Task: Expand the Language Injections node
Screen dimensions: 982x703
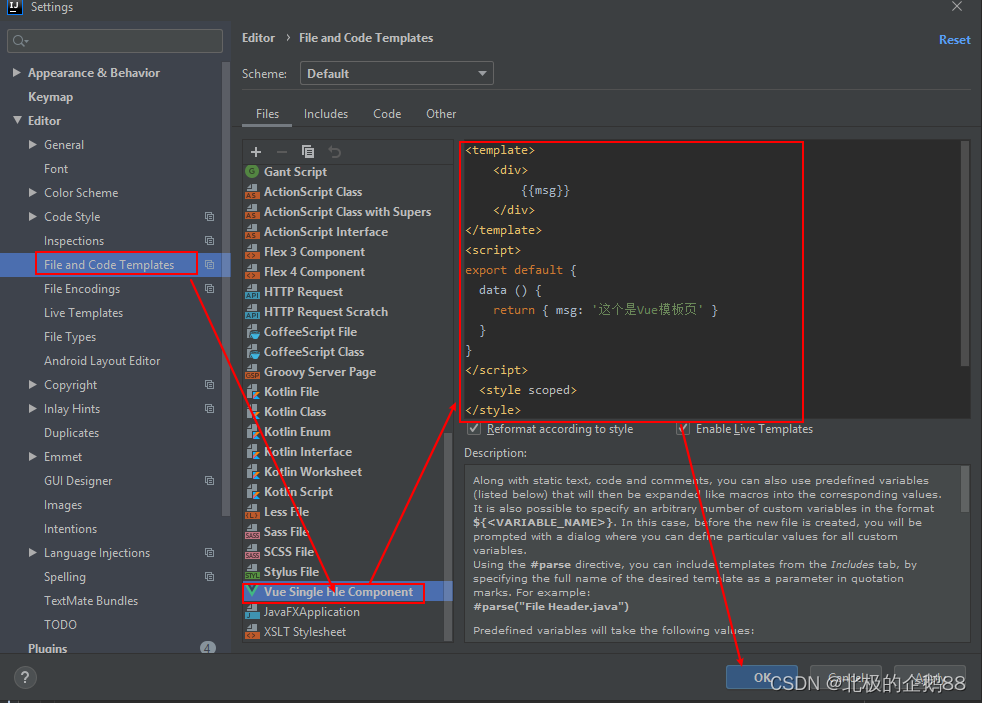Action: click(33, 553)
